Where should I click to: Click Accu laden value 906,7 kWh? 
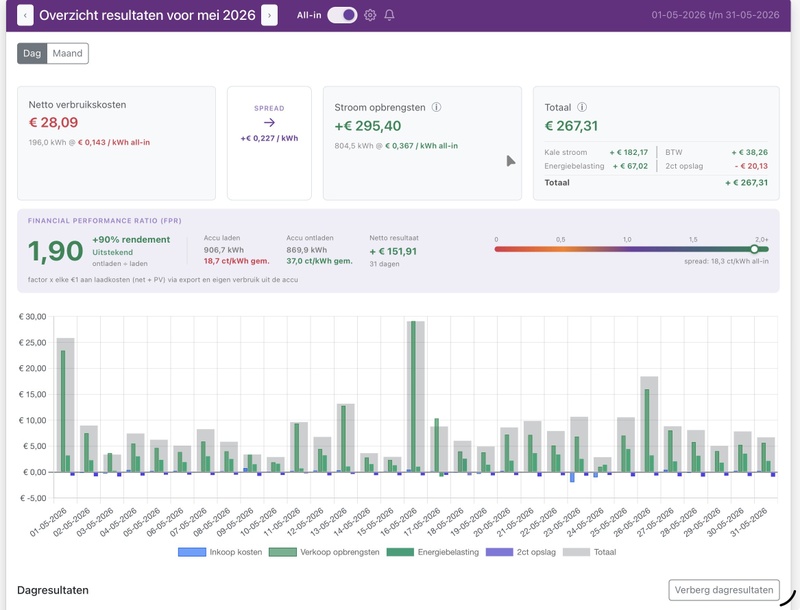coord(223,250)
